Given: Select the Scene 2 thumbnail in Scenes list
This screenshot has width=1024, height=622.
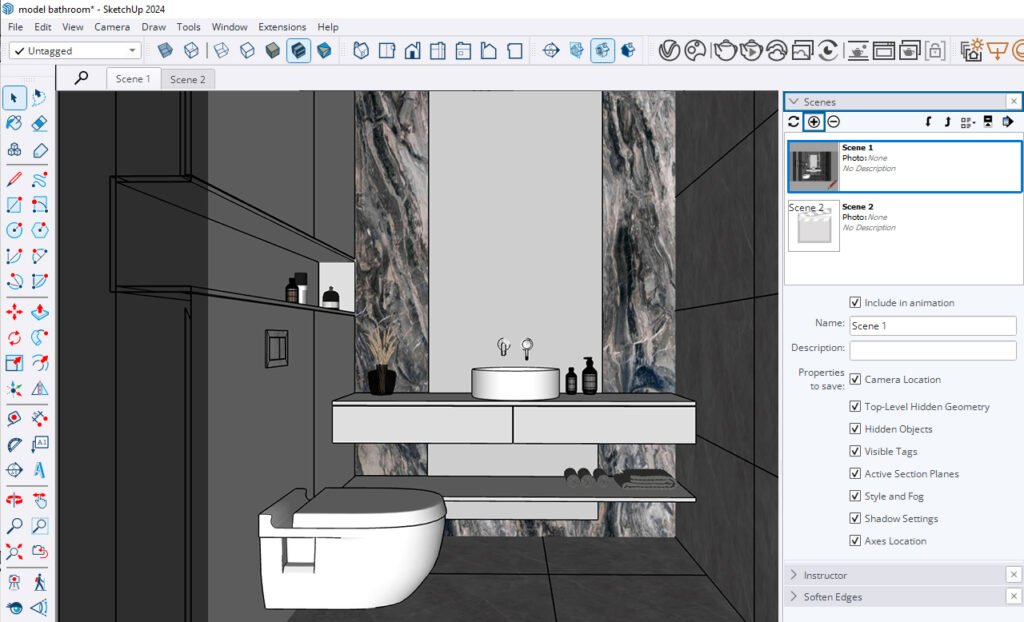Looking at the screenshot, I should [x=814, y=226].
